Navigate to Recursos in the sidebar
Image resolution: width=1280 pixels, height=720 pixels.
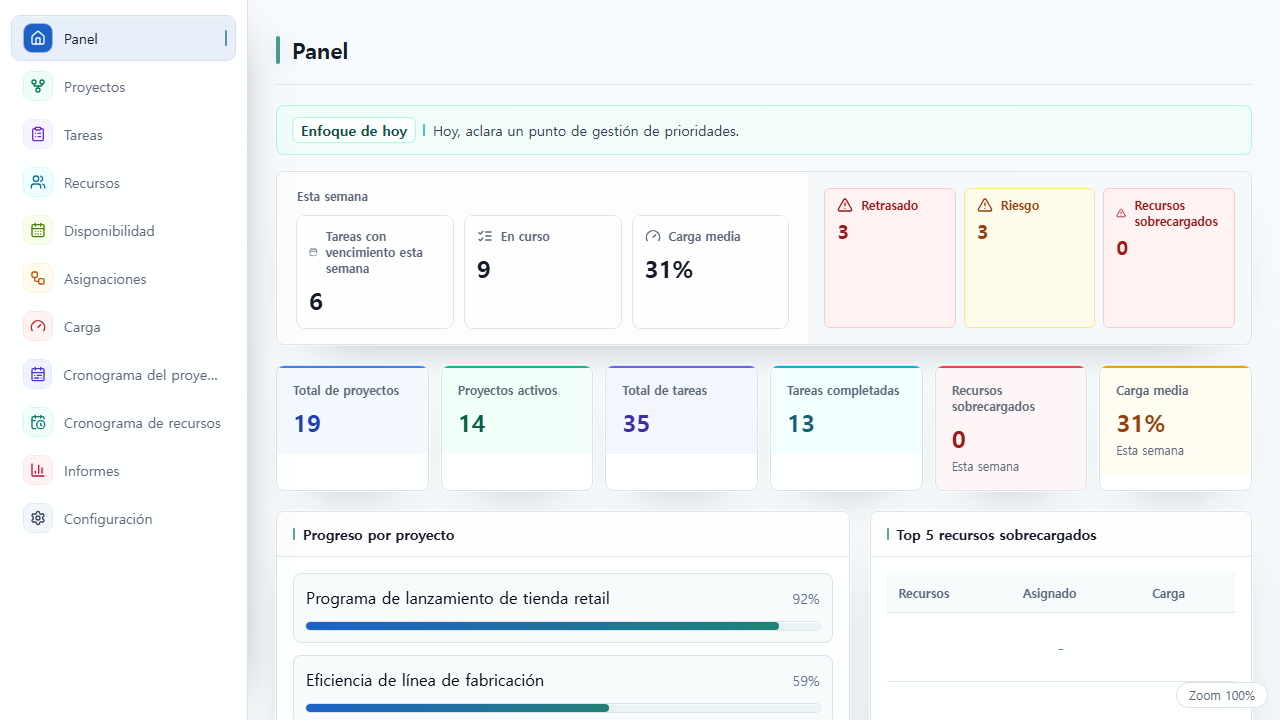coord(123,183)
